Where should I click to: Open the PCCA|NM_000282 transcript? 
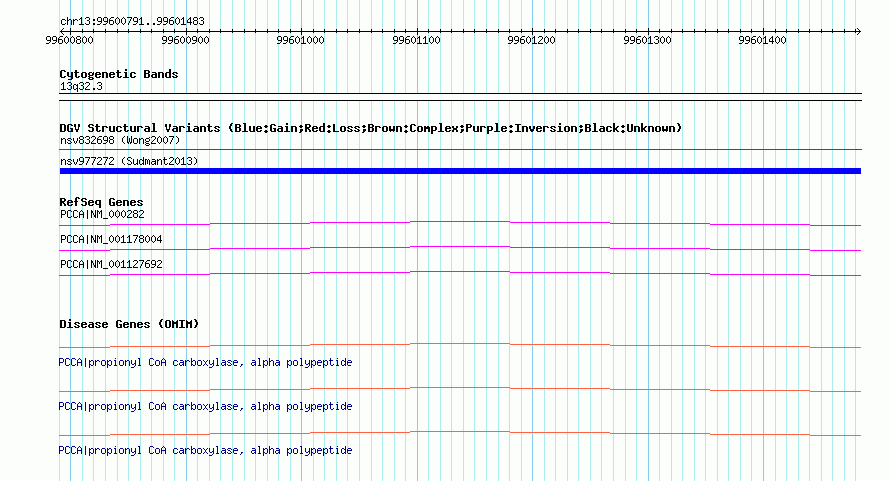[102, 215]
